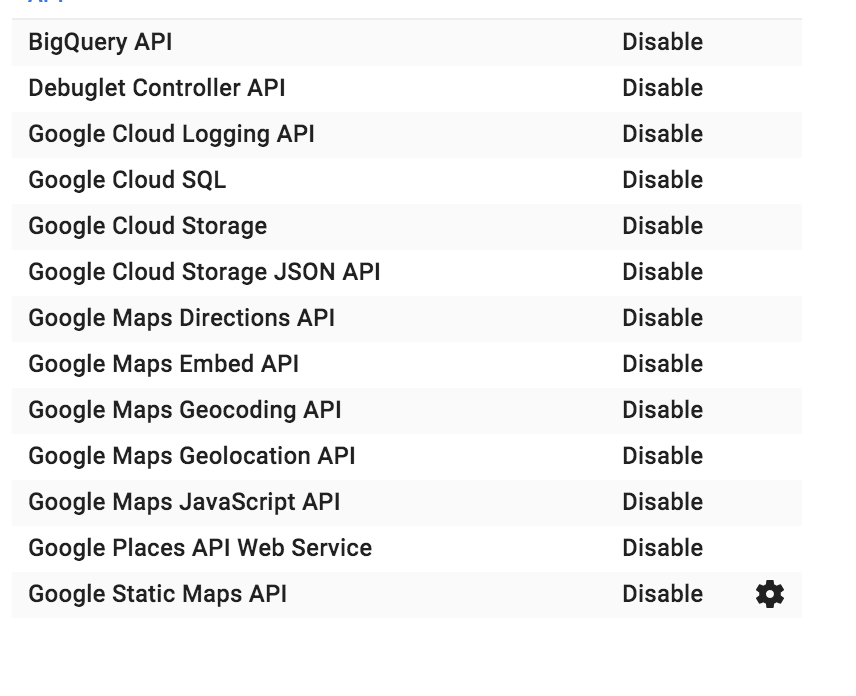Click Disable next to Google Cloud Storage
The height and width of the screenshot is (696, 856).
pyautogui.click(x=663, y=226)
